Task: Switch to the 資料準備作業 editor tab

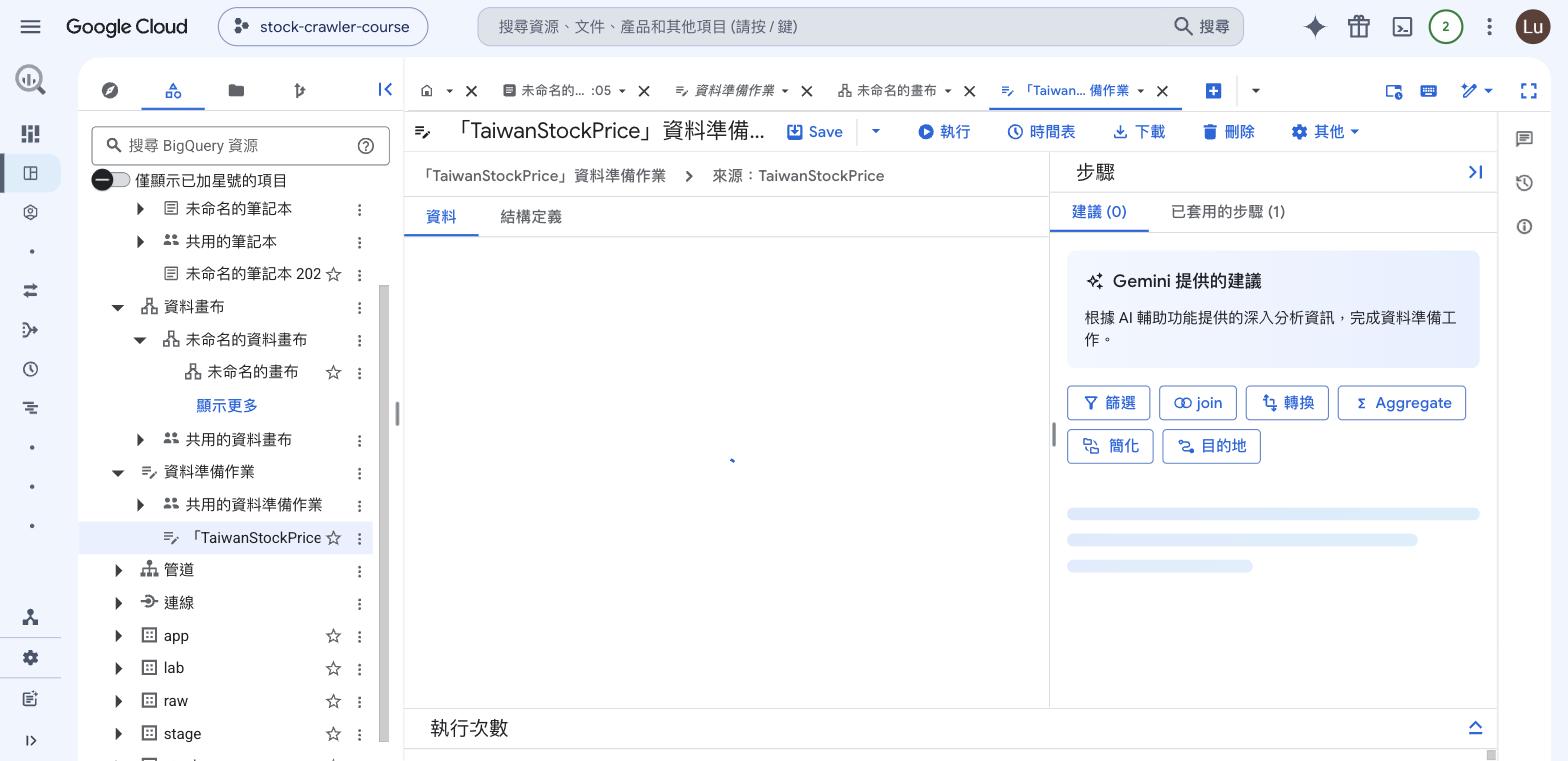Action: pyautogui.click(x=733, y=90)
